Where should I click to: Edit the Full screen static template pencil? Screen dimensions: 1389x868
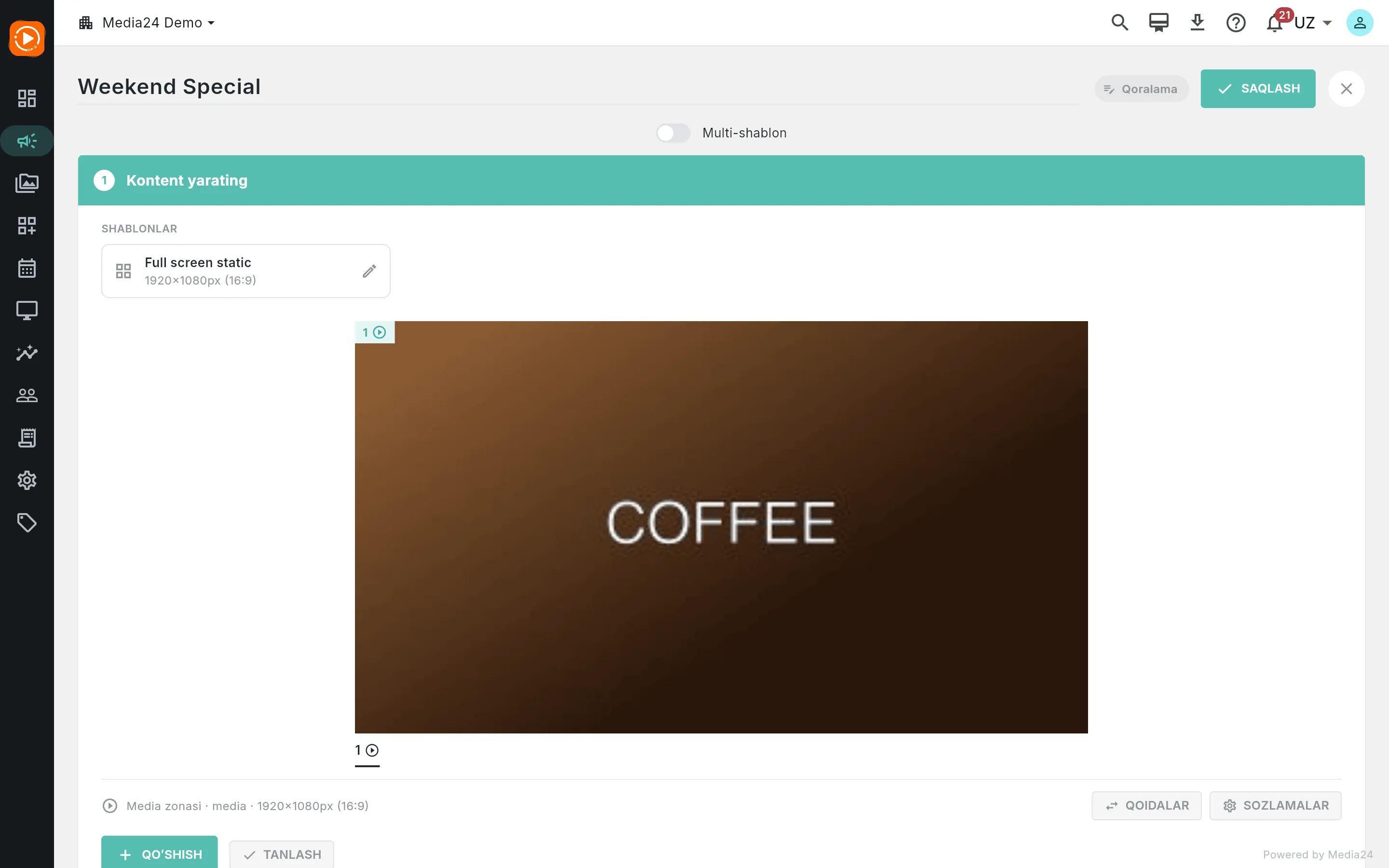[369, 271]
